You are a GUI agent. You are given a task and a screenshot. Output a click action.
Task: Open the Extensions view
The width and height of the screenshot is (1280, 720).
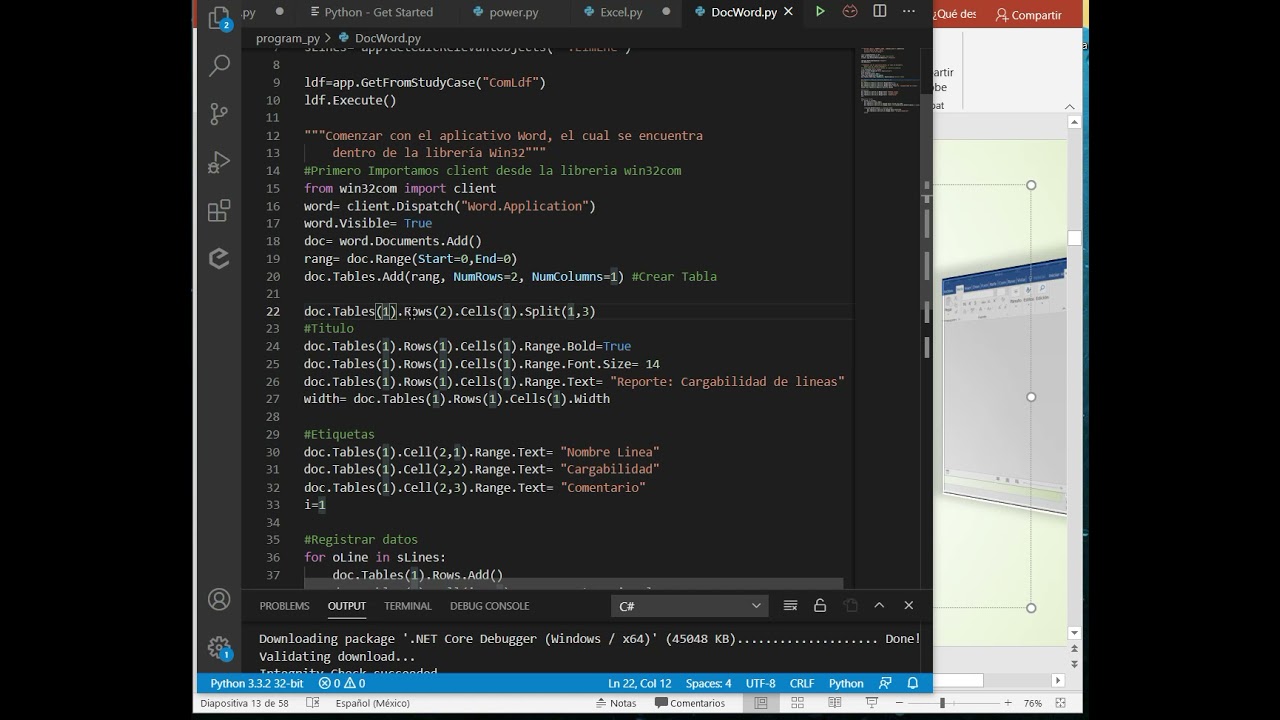(x=219, y=210)
